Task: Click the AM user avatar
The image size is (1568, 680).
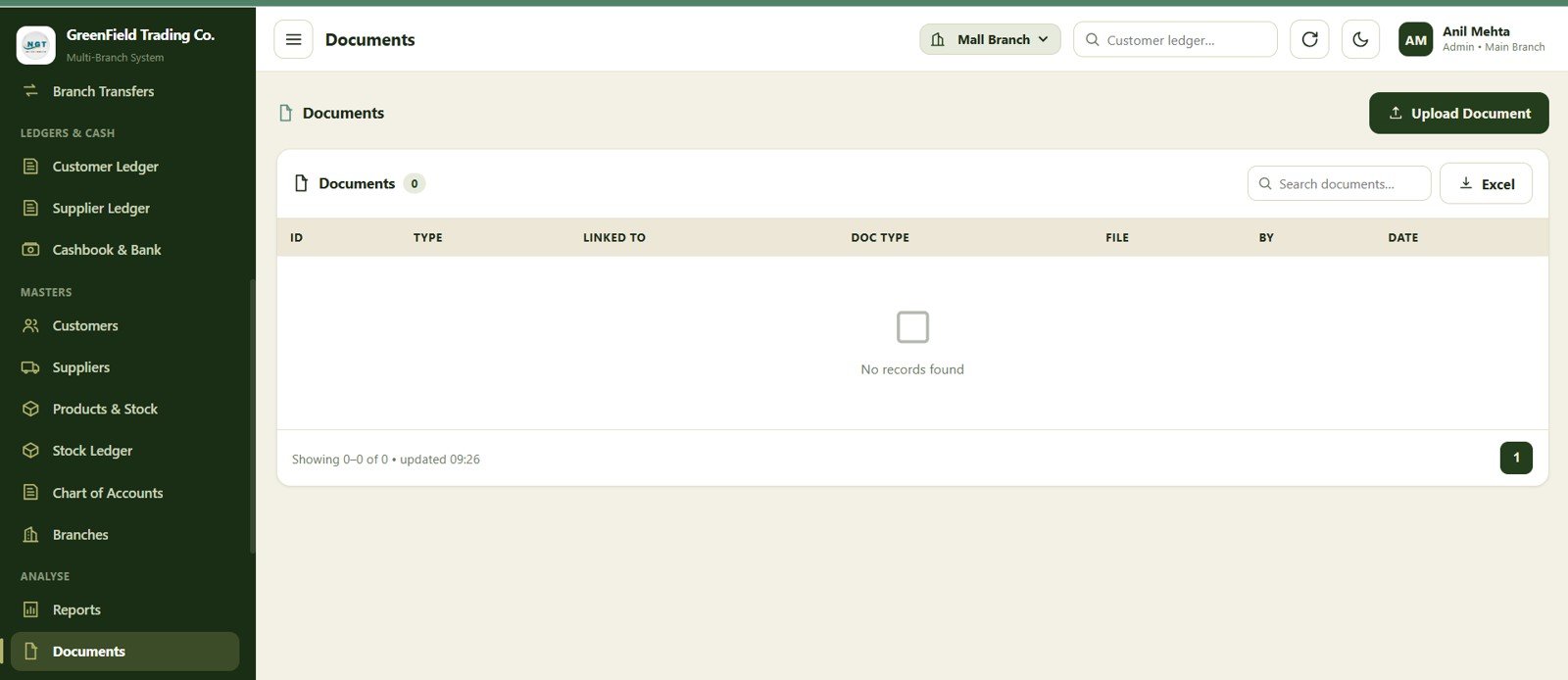Action: point(1415,39)
